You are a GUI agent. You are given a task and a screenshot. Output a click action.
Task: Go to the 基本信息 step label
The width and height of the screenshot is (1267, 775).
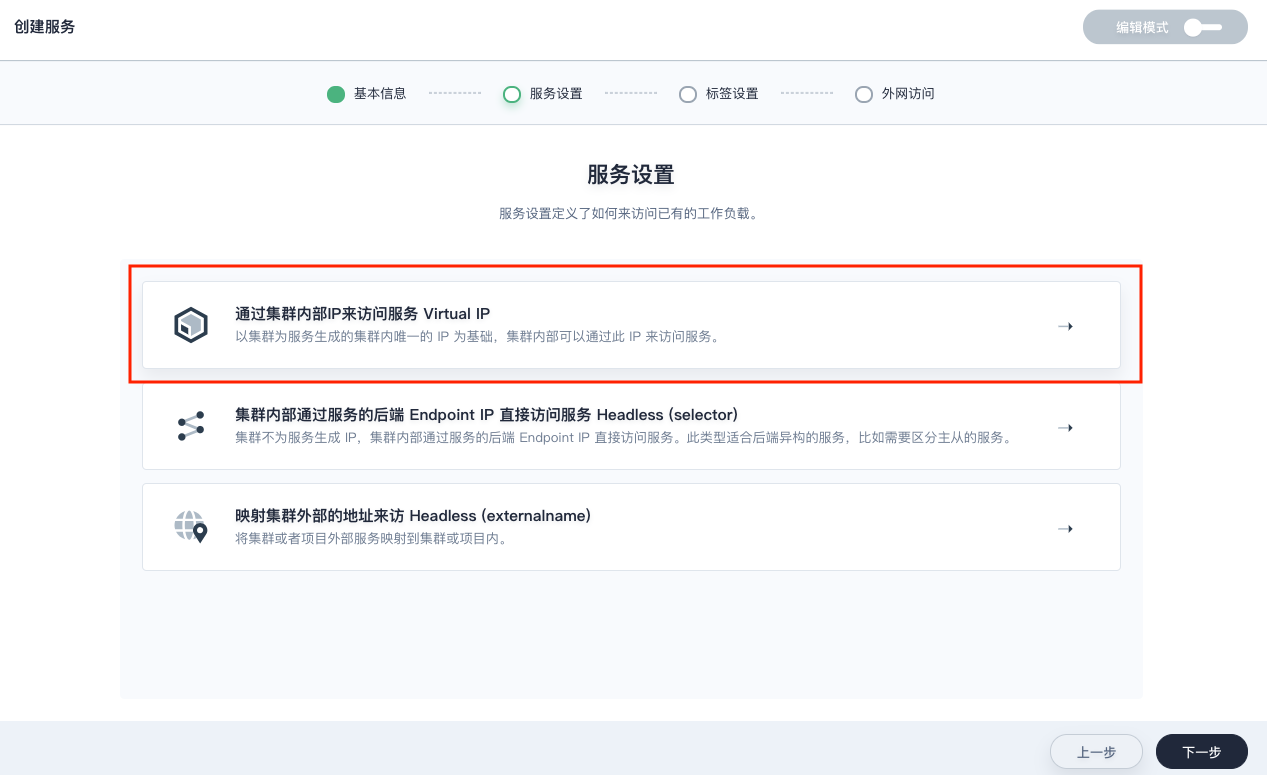(380, 94)
